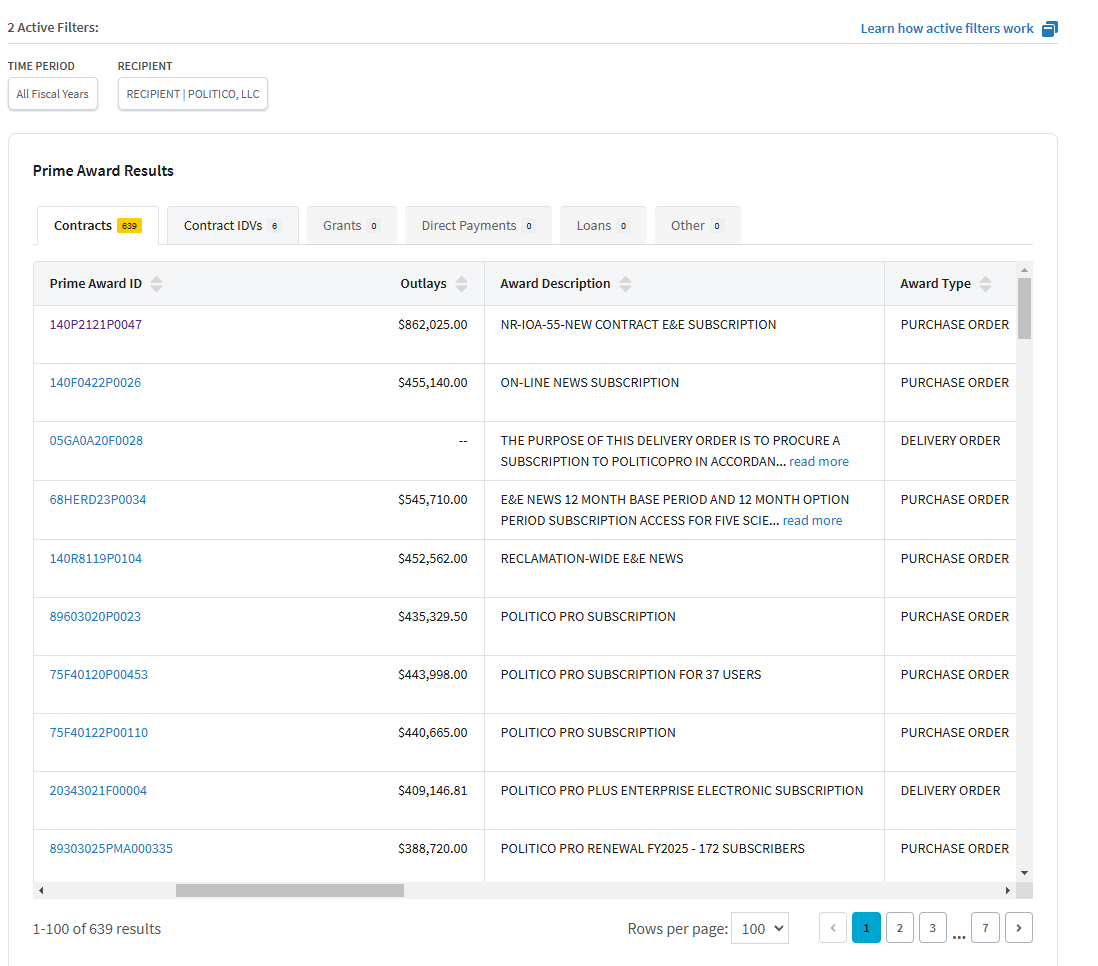Open award 75F40122P00110

pos(99,733)
